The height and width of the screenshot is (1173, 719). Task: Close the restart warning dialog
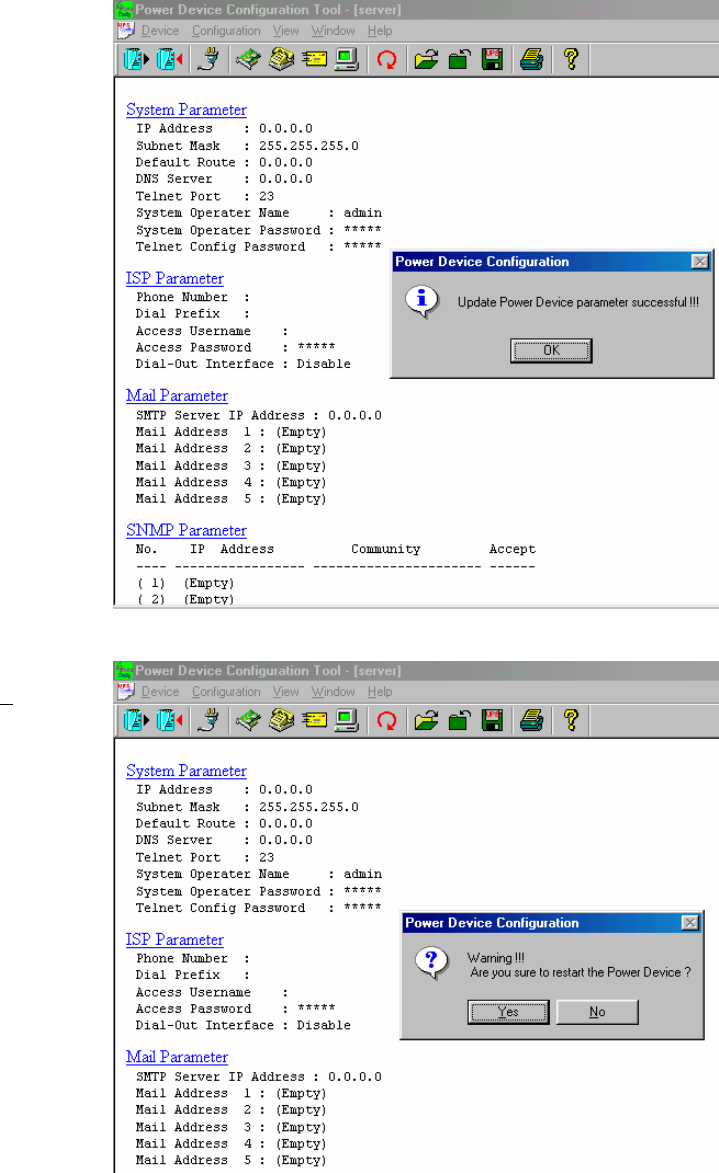click(691, 922)
